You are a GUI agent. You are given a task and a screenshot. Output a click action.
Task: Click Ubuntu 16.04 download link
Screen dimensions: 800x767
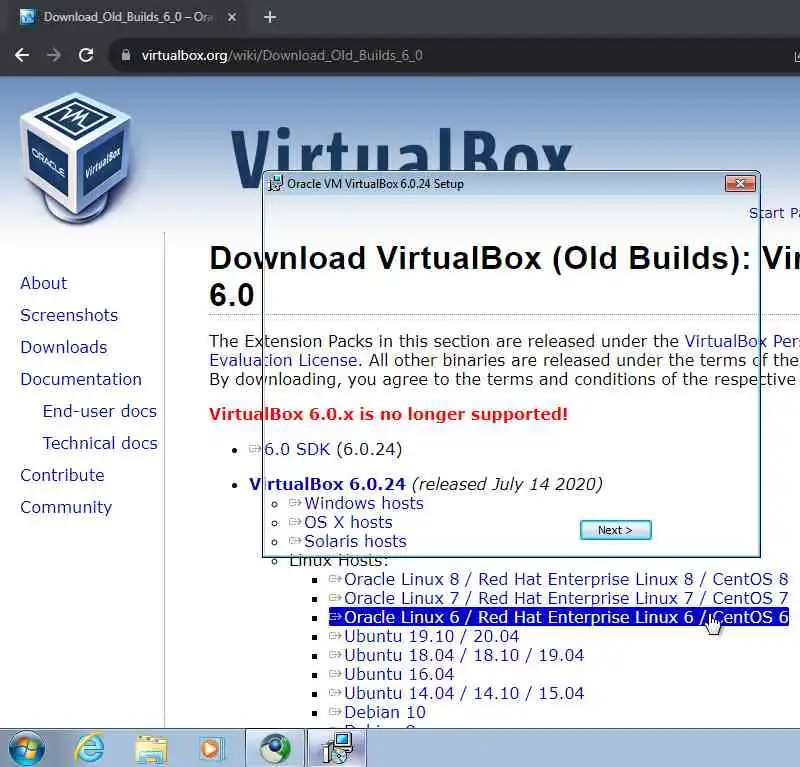coord(399,674)
